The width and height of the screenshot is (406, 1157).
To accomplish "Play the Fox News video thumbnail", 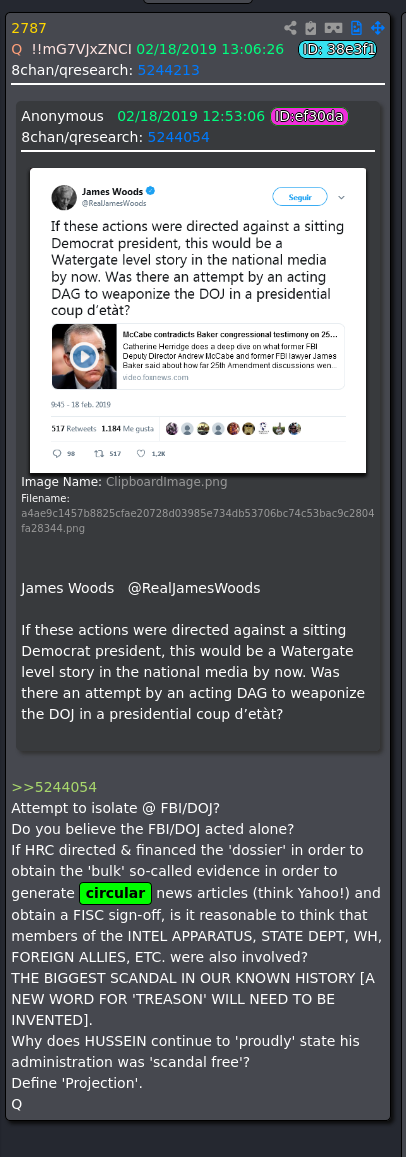I will click(84, 357).
